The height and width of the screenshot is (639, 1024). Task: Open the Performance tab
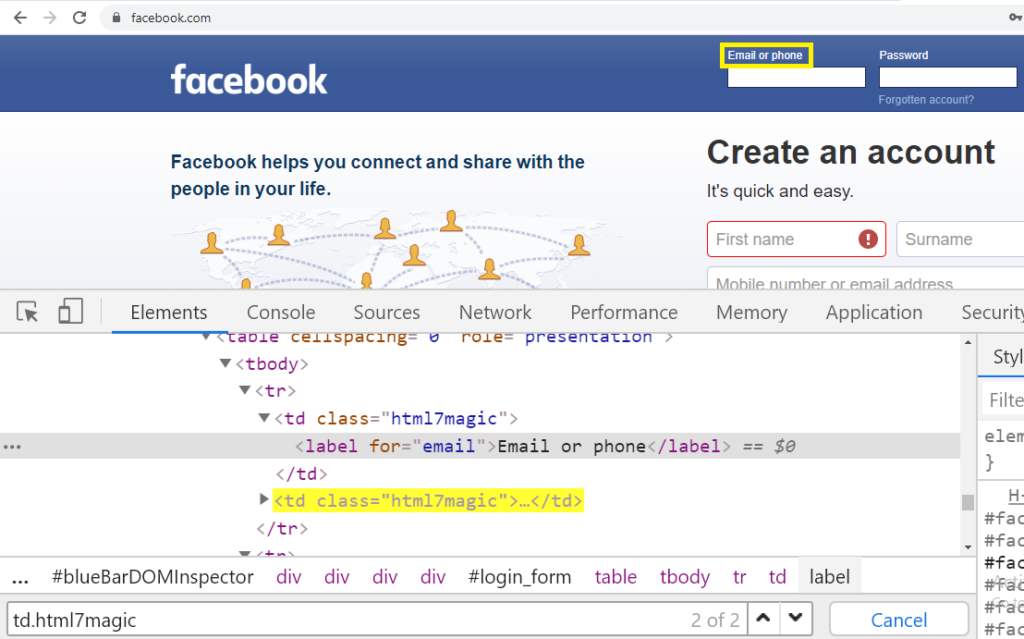(x=624, y=312)
